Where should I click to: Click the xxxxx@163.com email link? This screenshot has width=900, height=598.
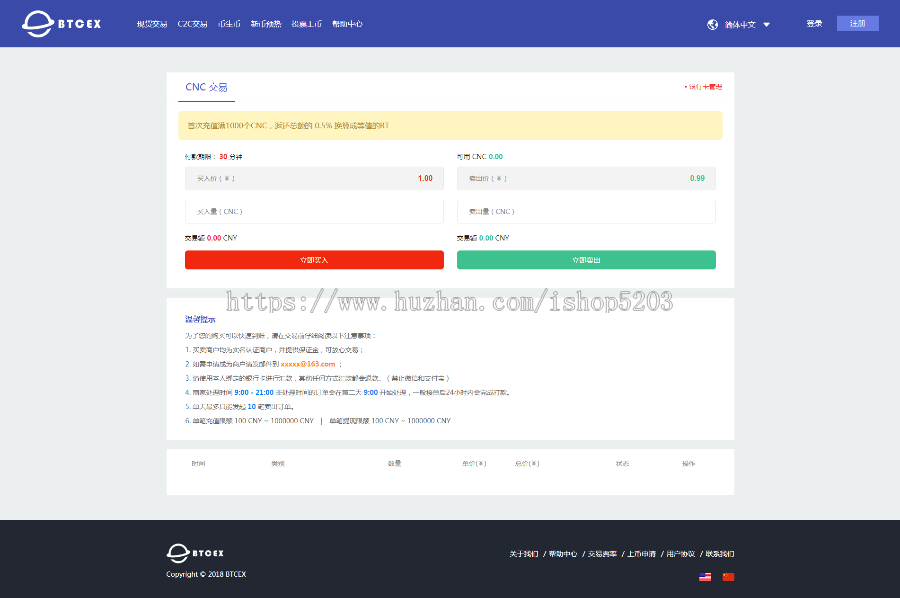pyautogui.click(x=308, y=364)
